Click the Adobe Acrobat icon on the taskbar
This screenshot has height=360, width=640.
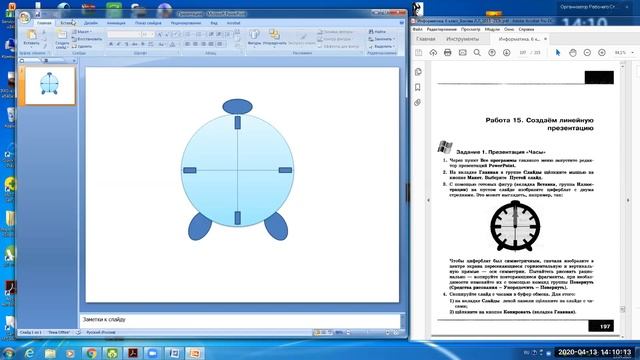[133, 353]
